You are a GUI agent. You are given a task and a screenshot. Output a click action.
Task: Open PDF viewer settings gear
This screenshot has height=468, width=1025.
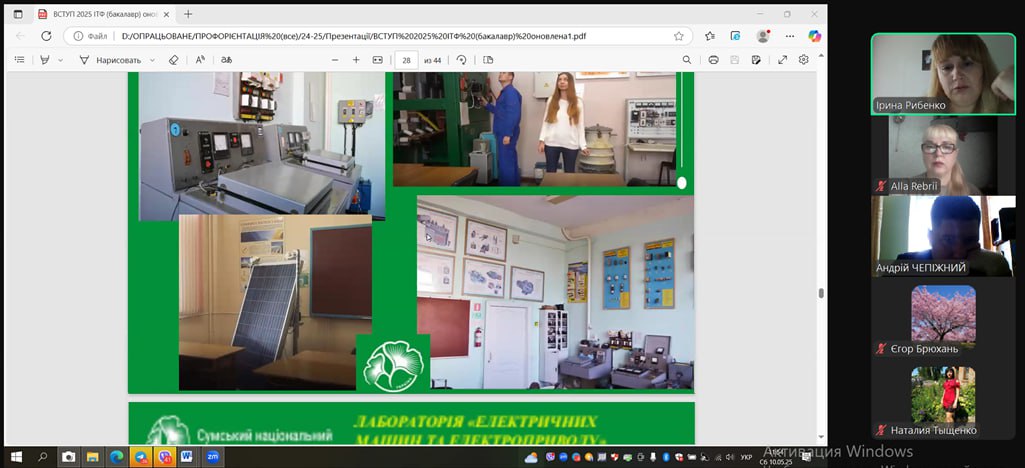coord(803,59)
